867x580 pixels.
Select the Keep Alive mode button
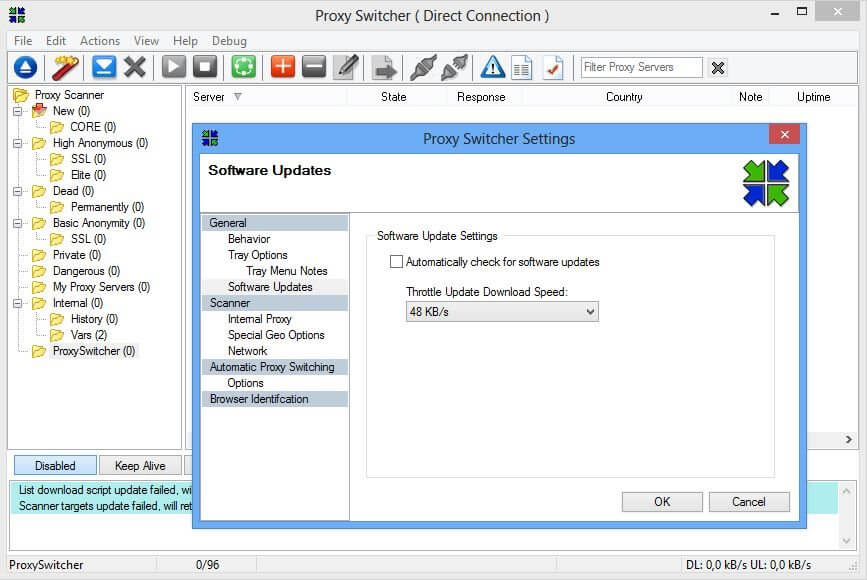140,466
